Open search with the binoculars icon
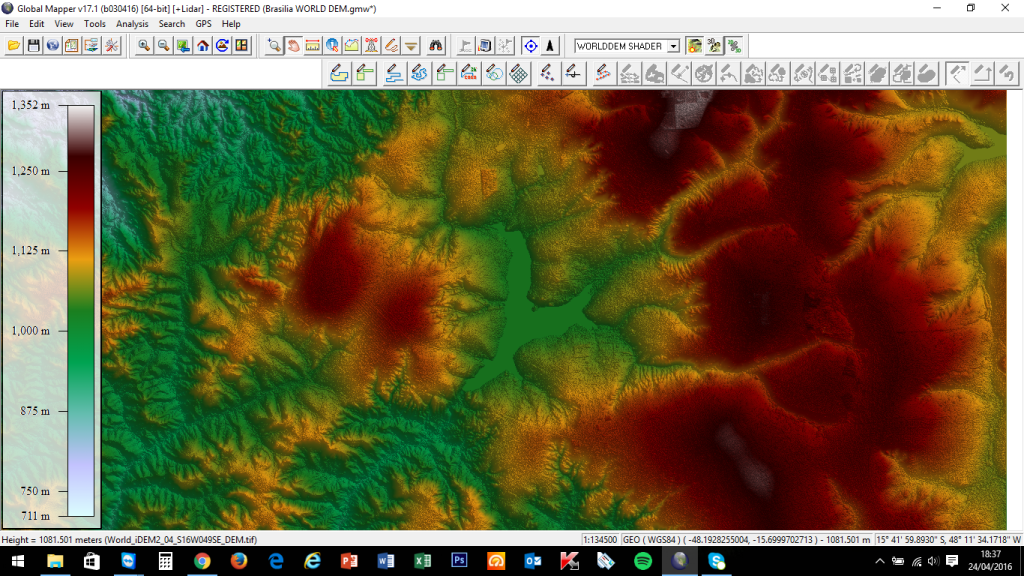The width and height of the screenshot is (1024, 576). 435,46
